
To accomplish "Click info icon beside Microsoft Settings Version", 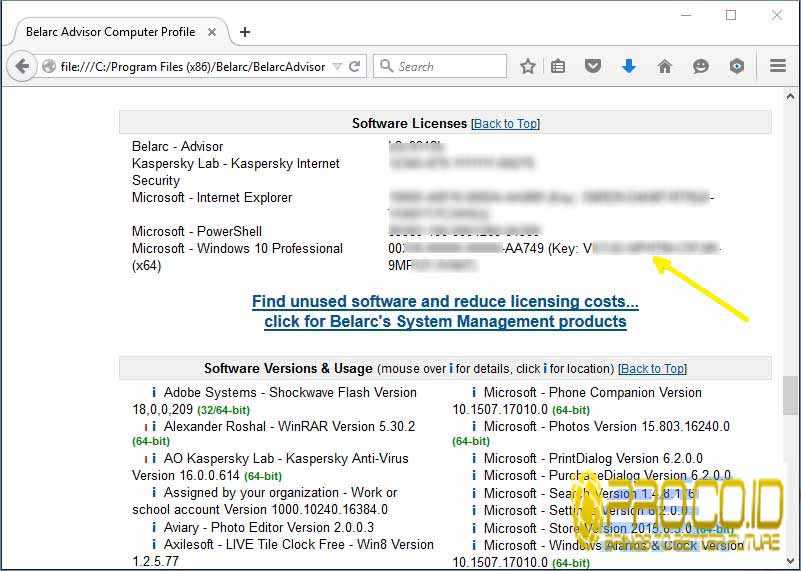I will coord(474,510).
